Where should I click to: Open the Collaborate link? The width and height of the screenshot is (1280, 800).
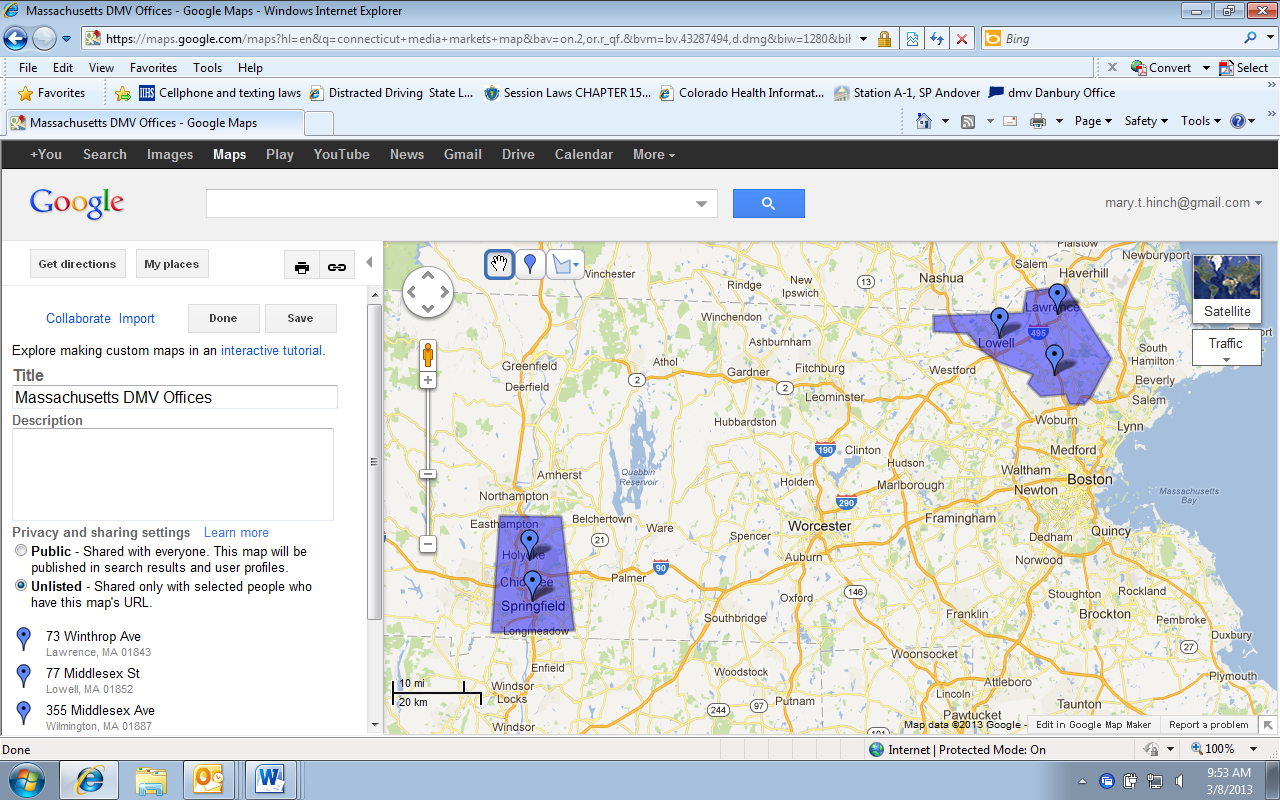coord(78,318)
